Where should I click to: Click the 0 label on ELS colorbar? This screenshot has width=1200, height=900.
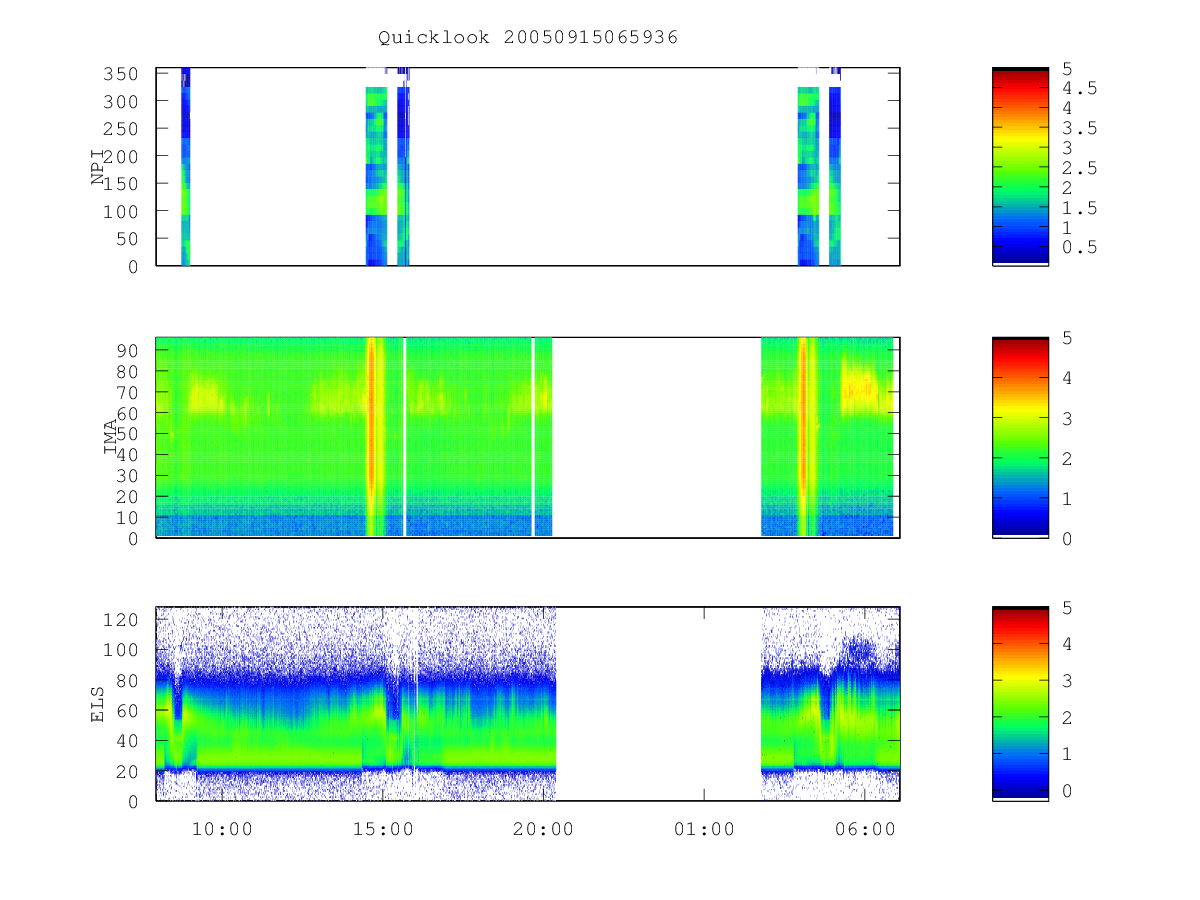(1067, 790)
